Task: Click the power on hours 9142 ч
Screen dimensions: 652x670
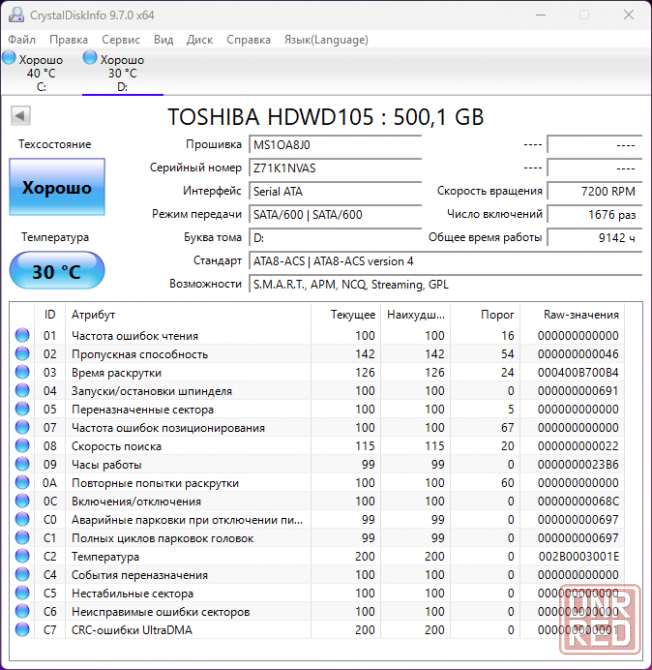Action: coord(594,238)
